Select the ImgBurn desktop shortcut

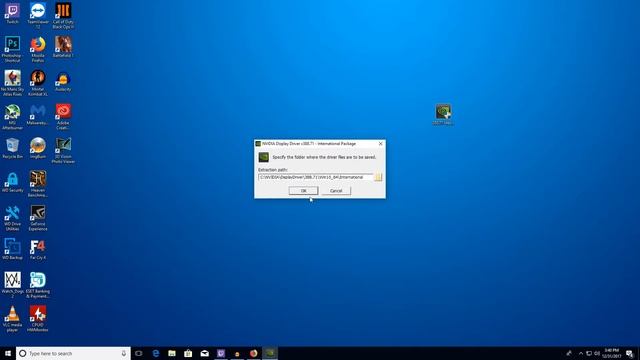(x=38, y=148)
